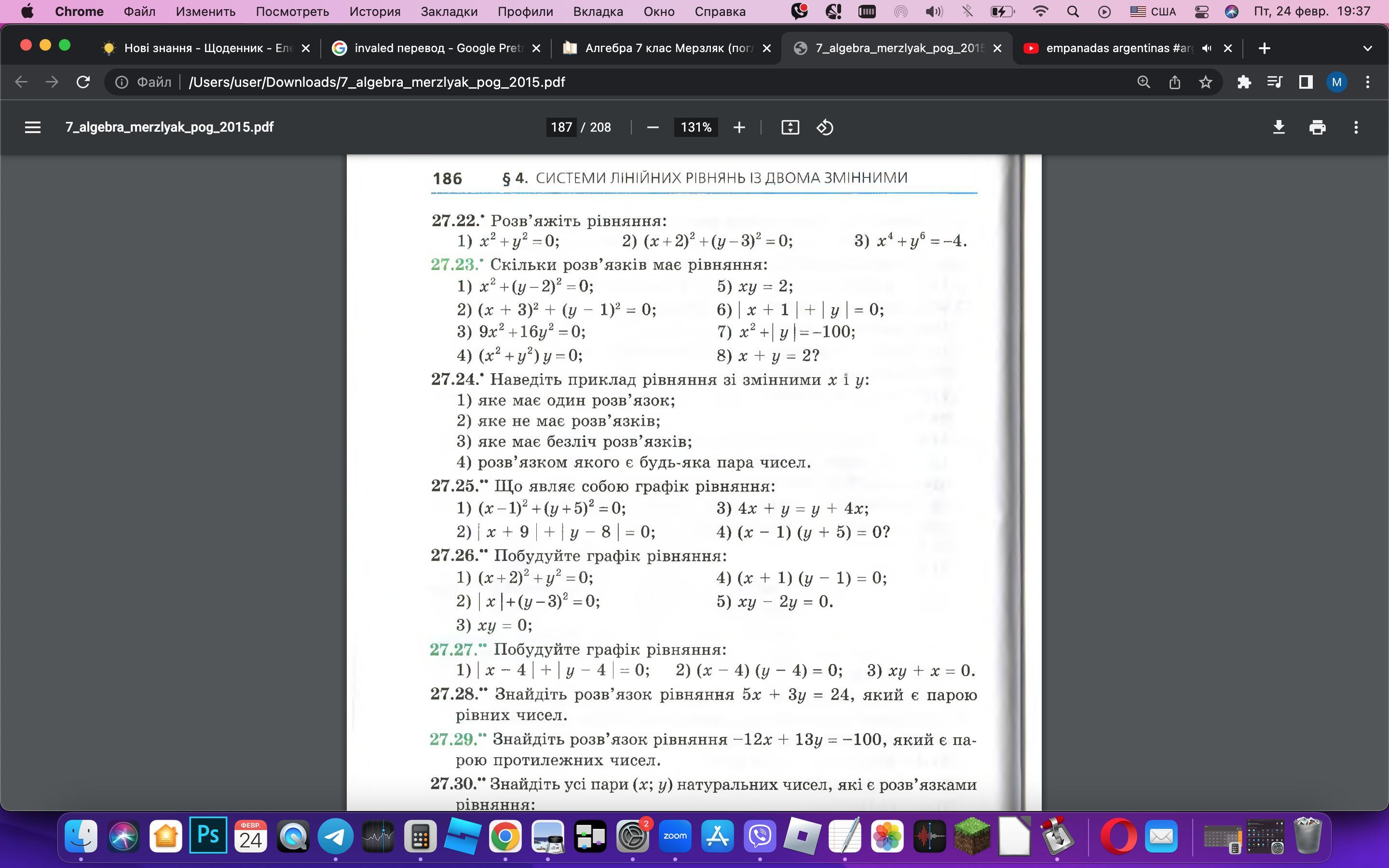Click the page number field 187
Viewport: 1389px width, 868px height.
(561, 127)
